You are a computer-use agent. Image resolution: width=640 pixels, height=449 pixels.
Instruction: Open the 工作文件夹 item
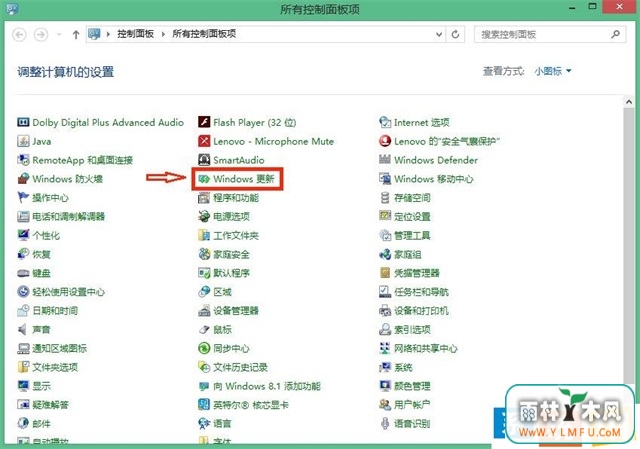pos(229,236)
